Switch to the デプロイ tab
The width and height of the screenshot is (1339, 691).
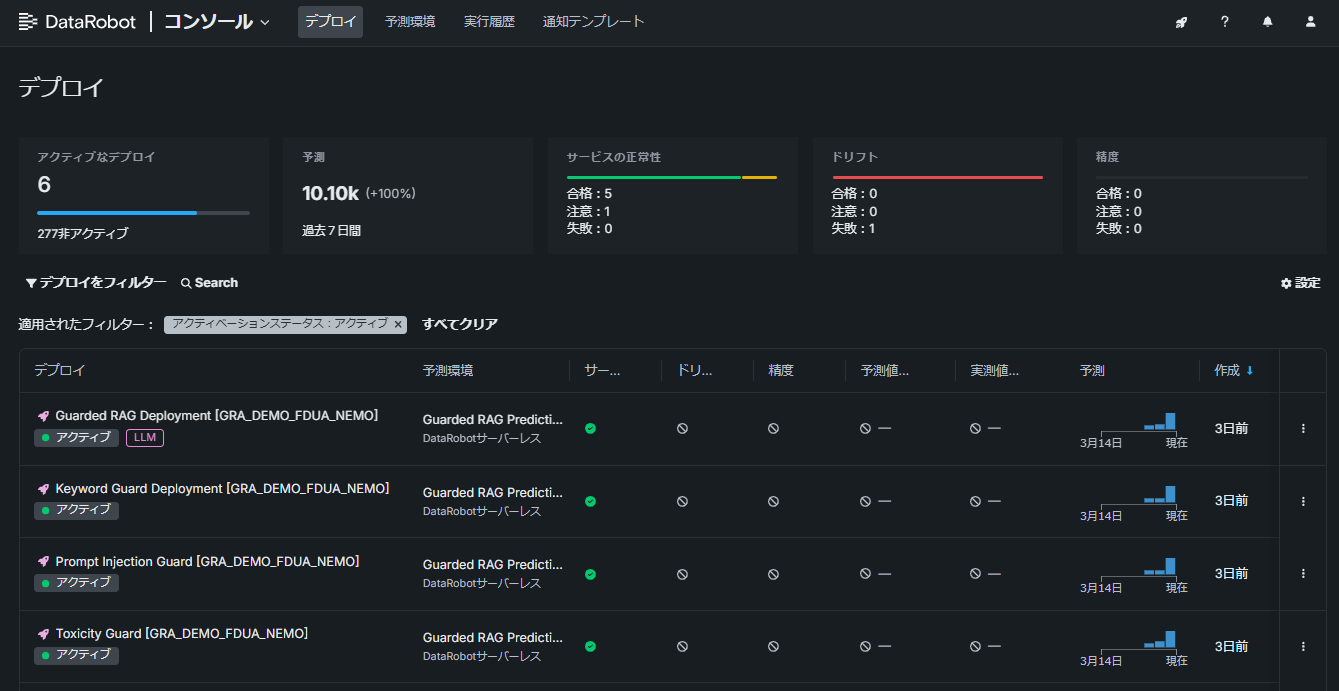(x=330, y=22)
